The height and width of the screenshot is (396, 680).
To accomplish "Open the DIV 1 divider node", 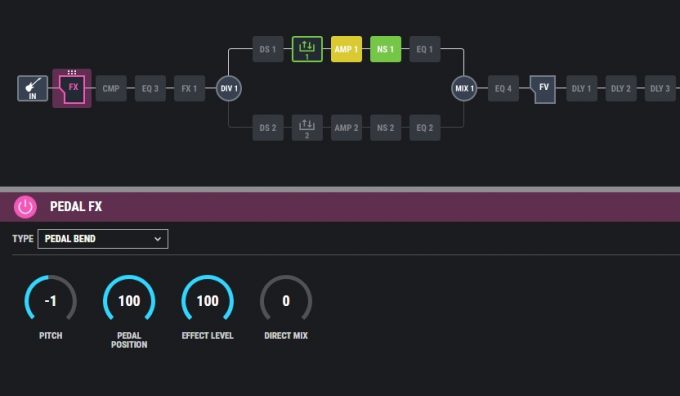I will [229, 88].
